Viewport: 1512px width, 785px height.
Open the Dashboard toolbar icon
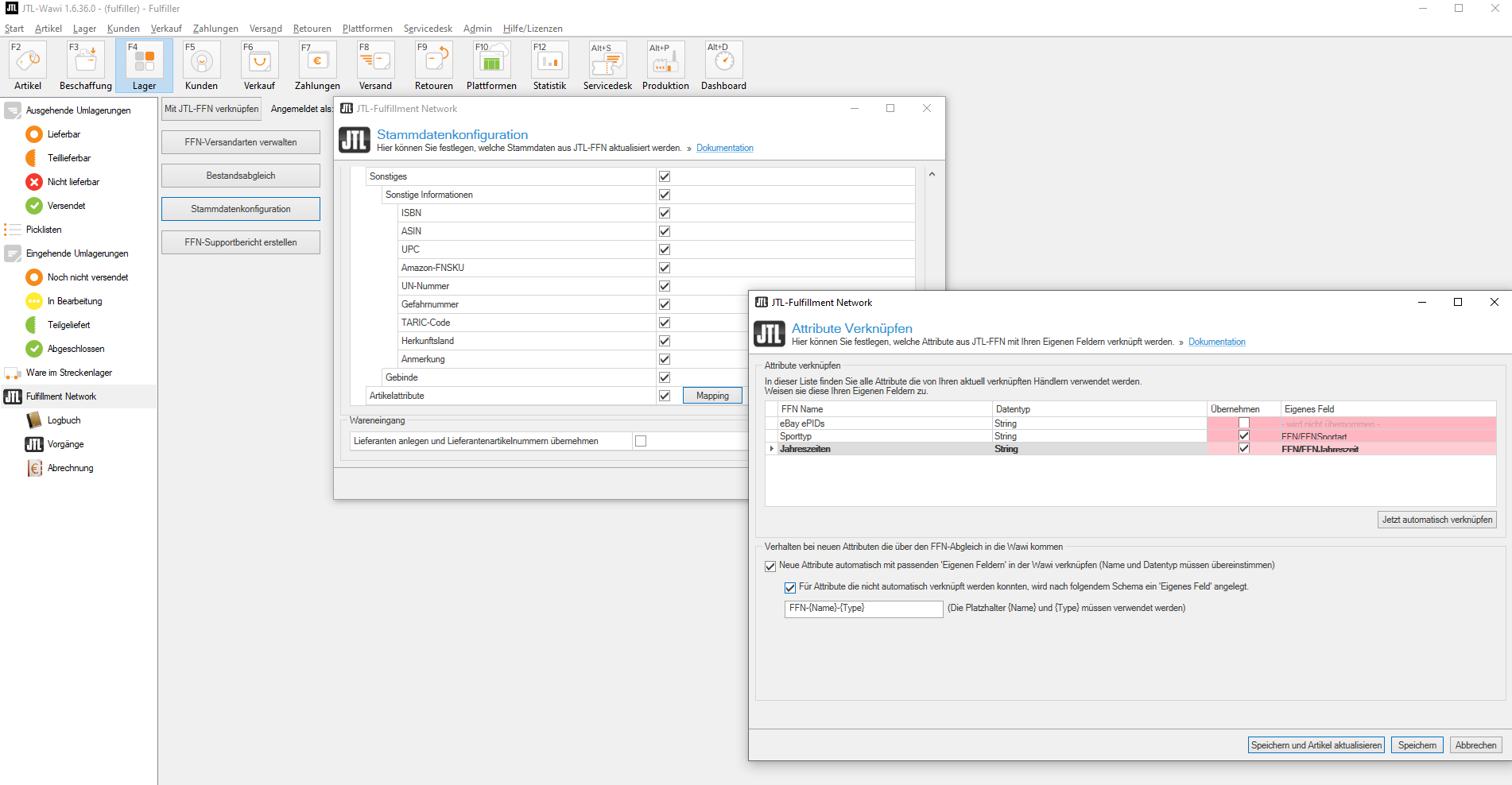723,66
